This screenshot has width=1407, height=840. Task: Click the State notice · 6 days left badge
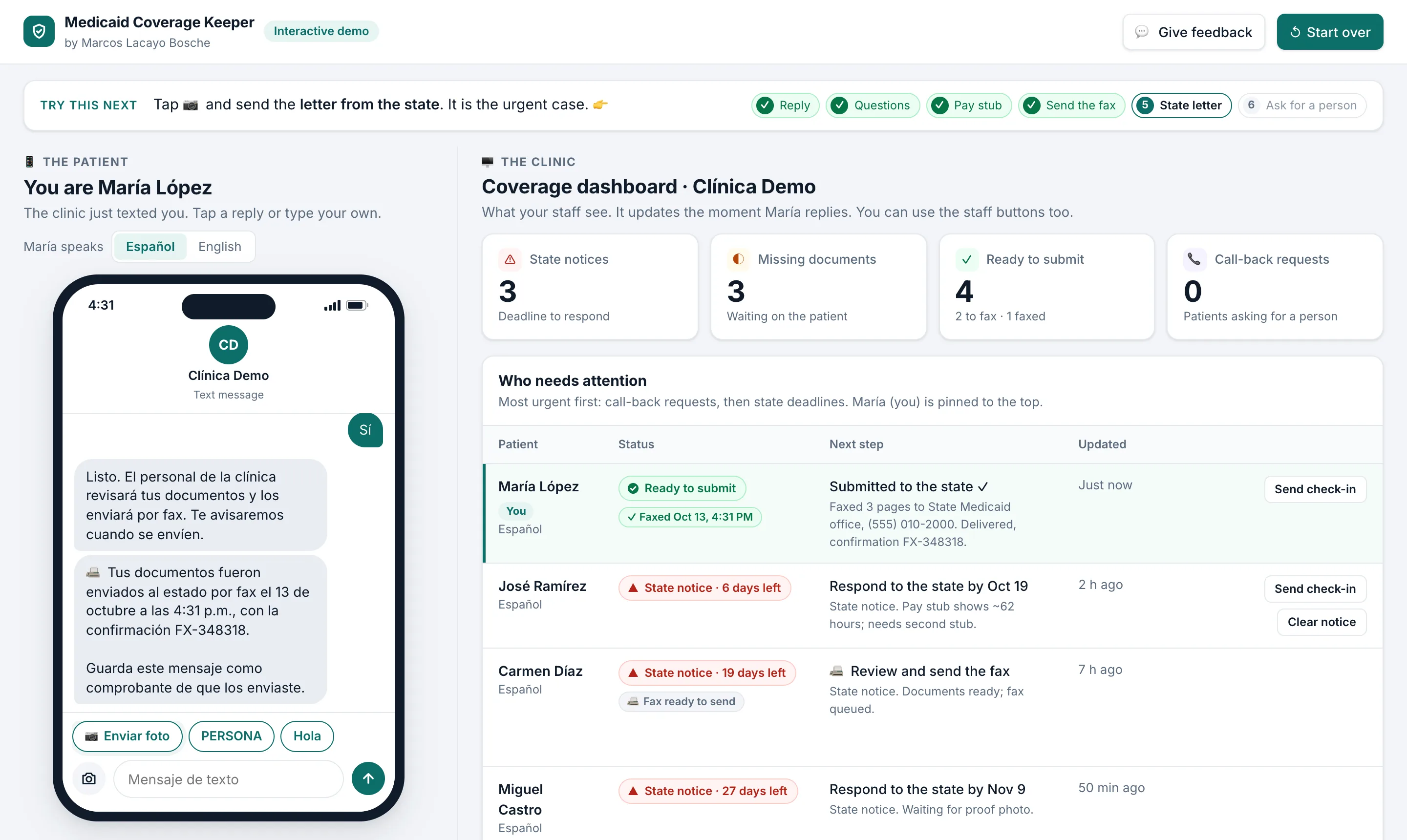(x=704, y=588)
